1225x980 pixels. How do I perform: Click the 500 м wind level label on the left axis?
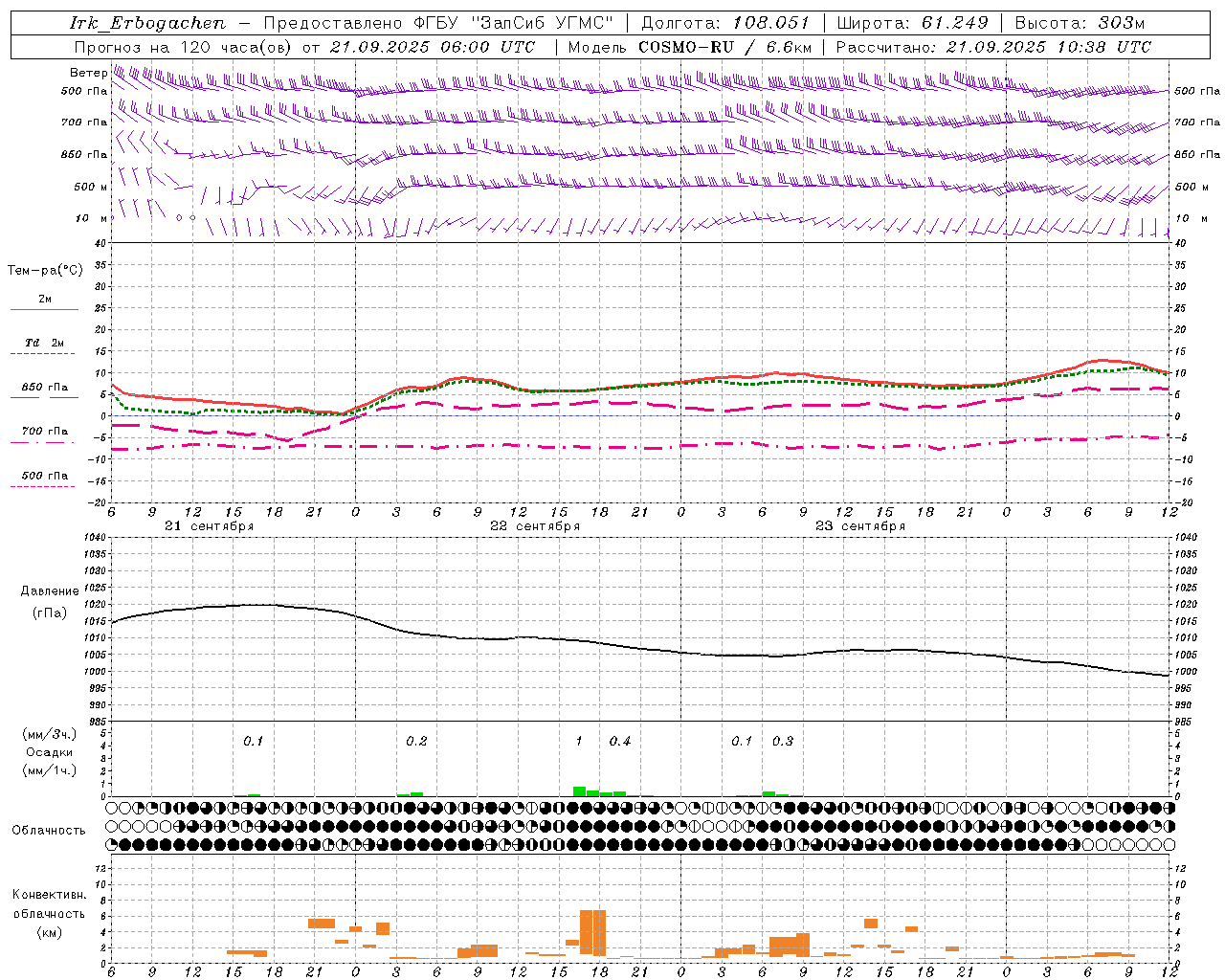coord(91,187)
